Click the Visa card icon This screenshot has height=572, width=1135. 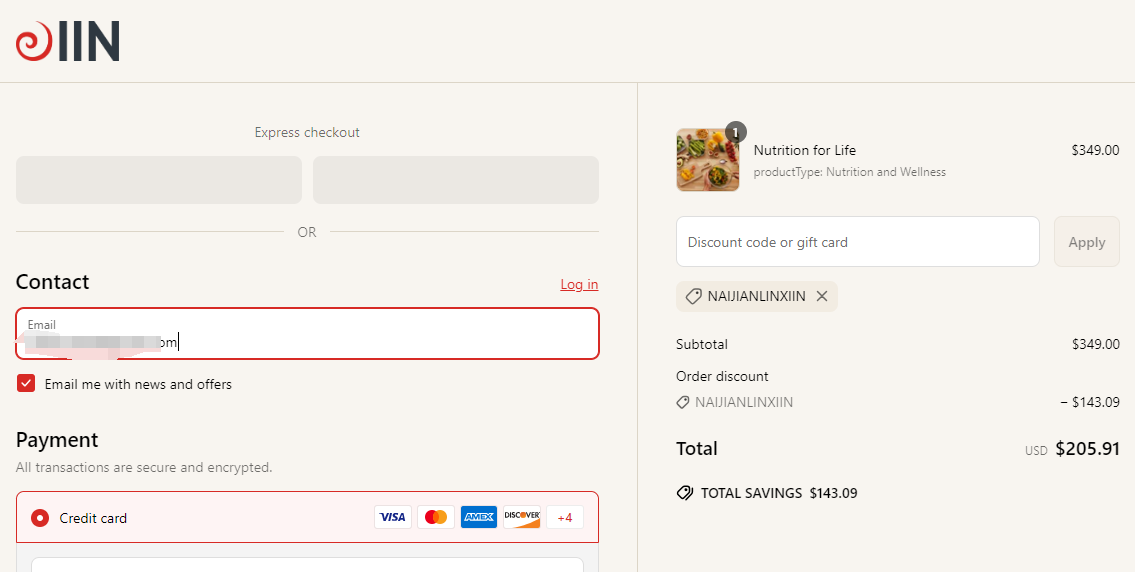(x=392, y=517)
